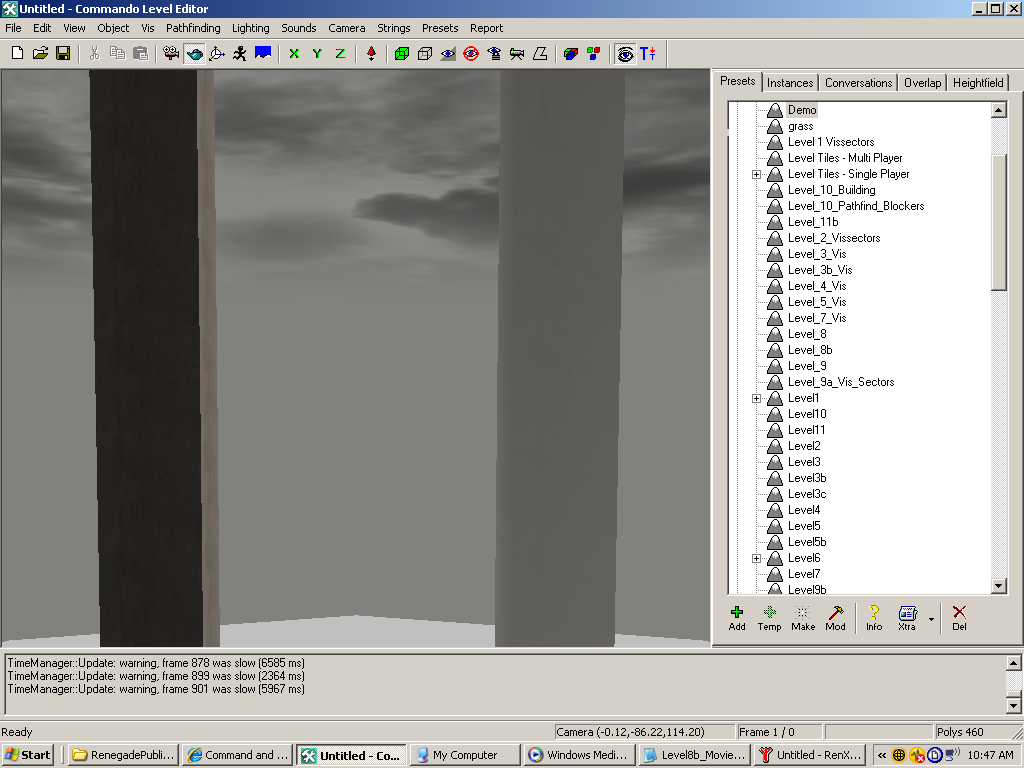Expand the Level Tiles - Single Player node
Image resolution: width=1024 pixels, height=768 pixels.
[757, 174]
